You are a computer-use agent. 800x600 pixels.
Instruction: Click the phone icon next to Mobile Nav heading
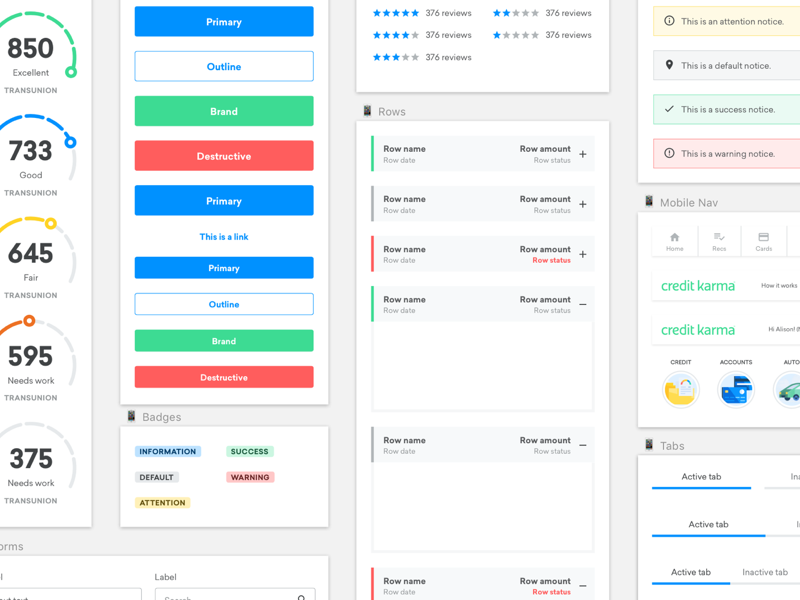click(648, 202)
